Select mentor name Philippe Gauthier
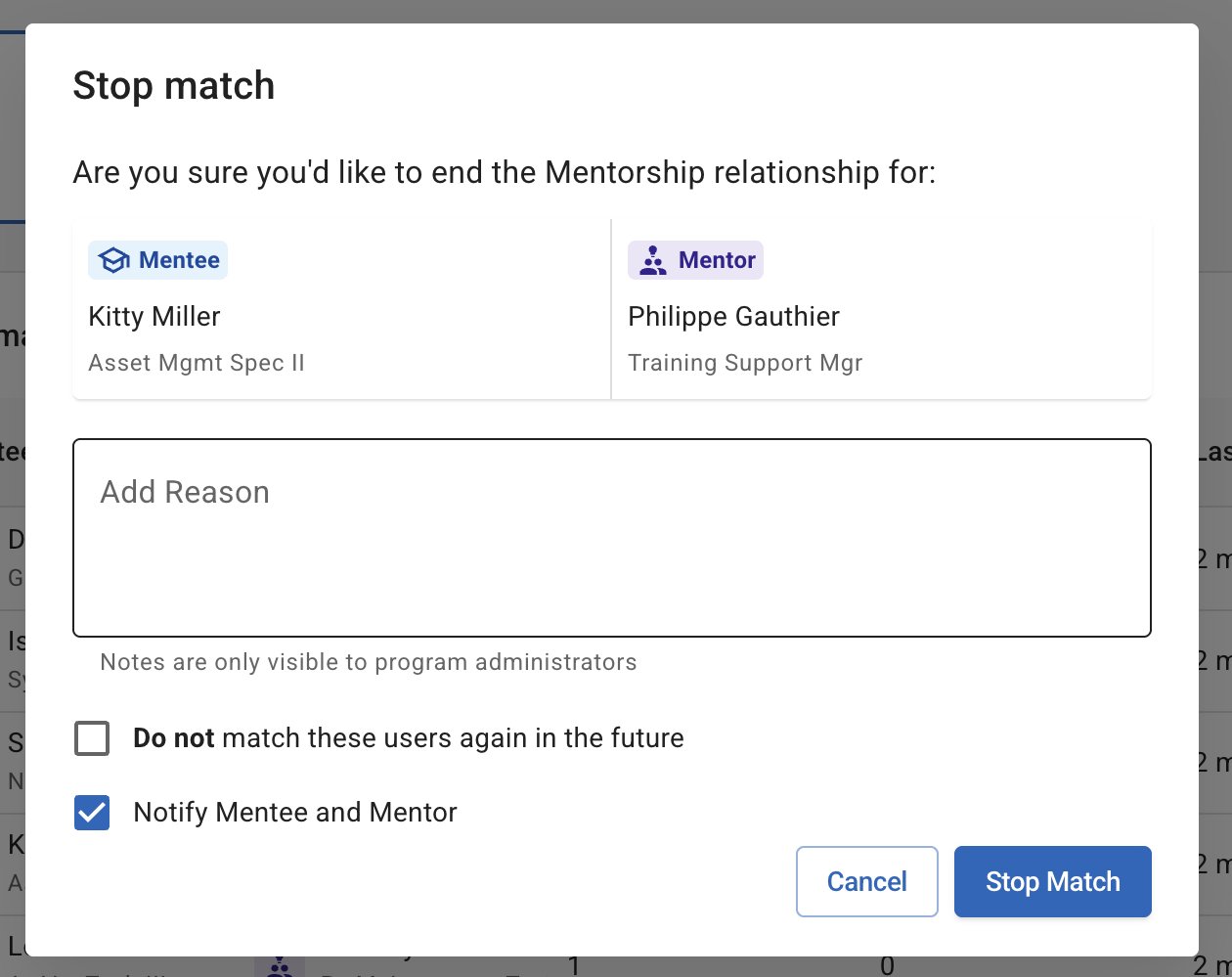Screen dimensions: 1232x977 (x=733, y=317)
